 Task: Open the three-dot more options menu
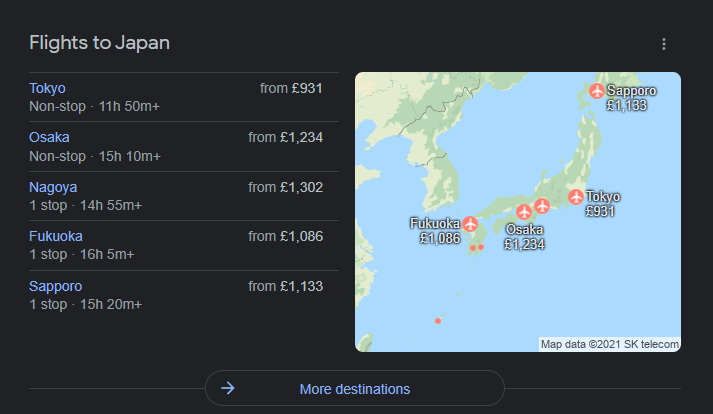663,44
